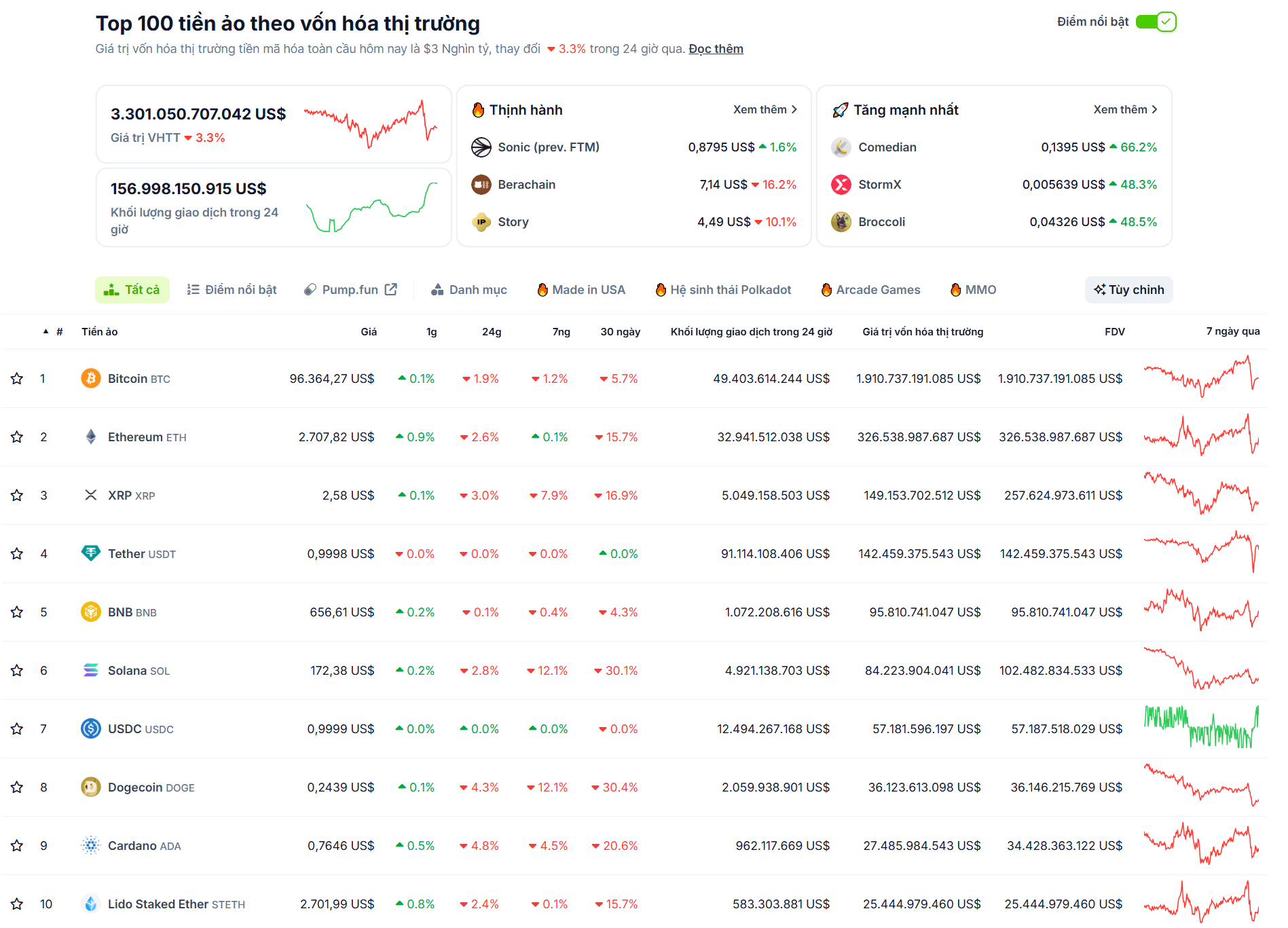1288x928 pixels.
Task: Select Hệ sinh thái Polkadot category
Action: (x=724, y=289)
